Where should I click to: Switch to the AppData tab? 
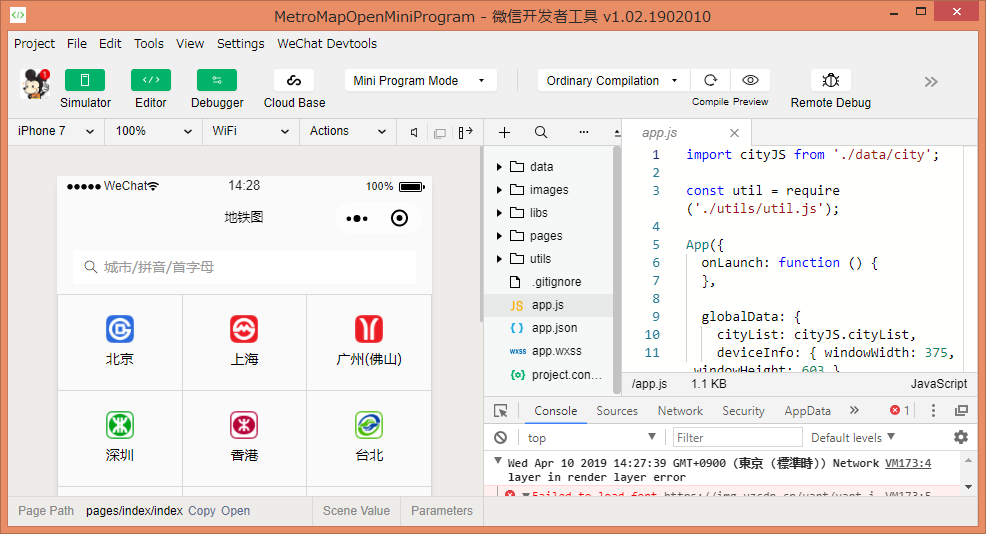807,411
